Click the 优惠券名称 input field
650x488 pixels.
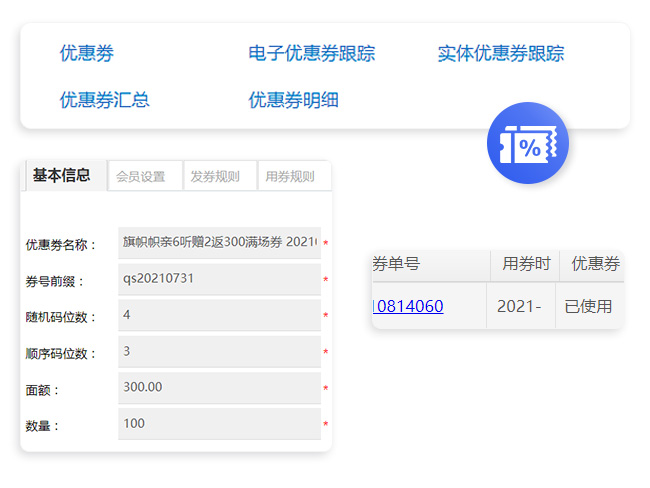click(x=219, y=243)
